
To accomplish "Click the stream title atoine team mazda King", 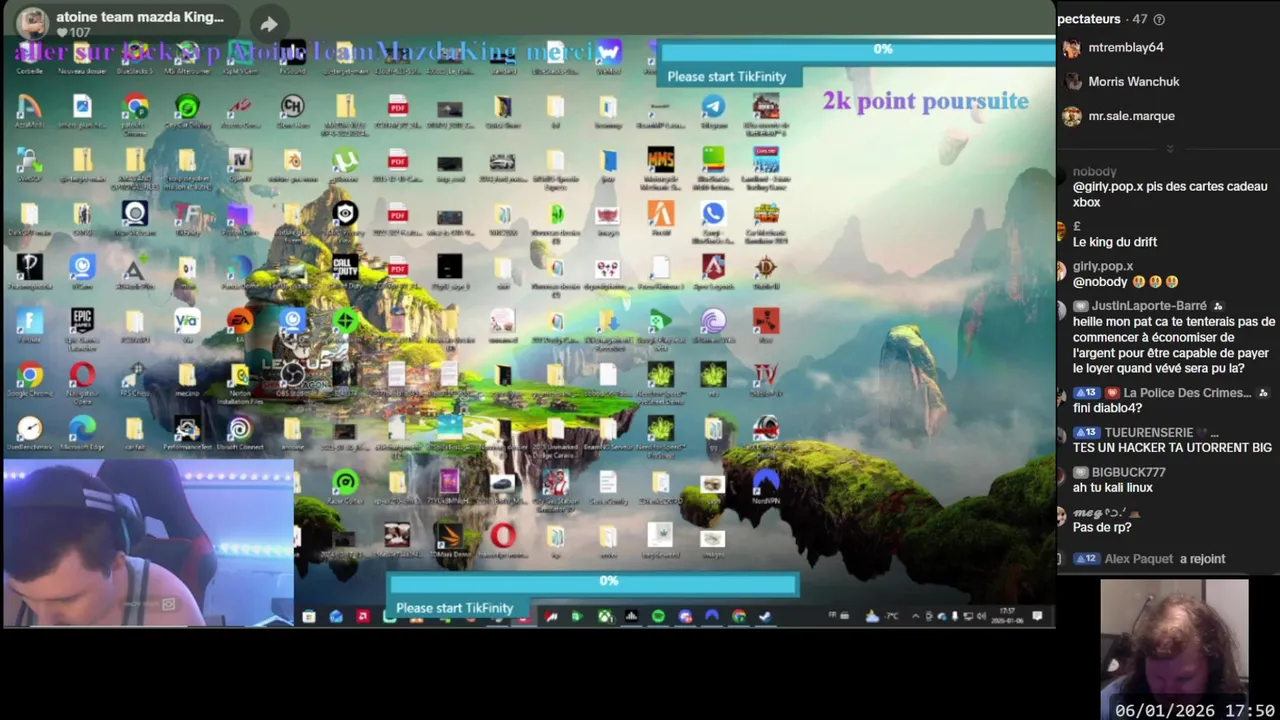I will tap(140, 17).
